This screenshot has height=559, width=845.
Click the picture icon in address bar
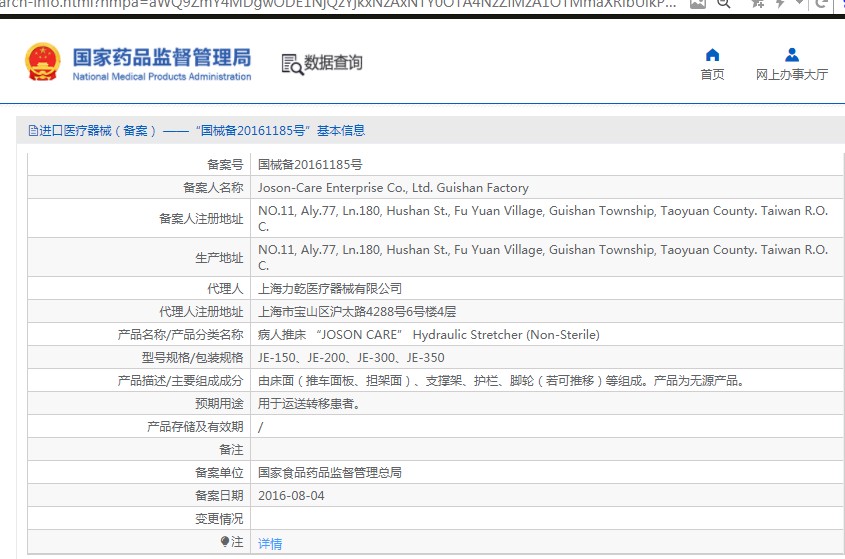pos(698,3)
